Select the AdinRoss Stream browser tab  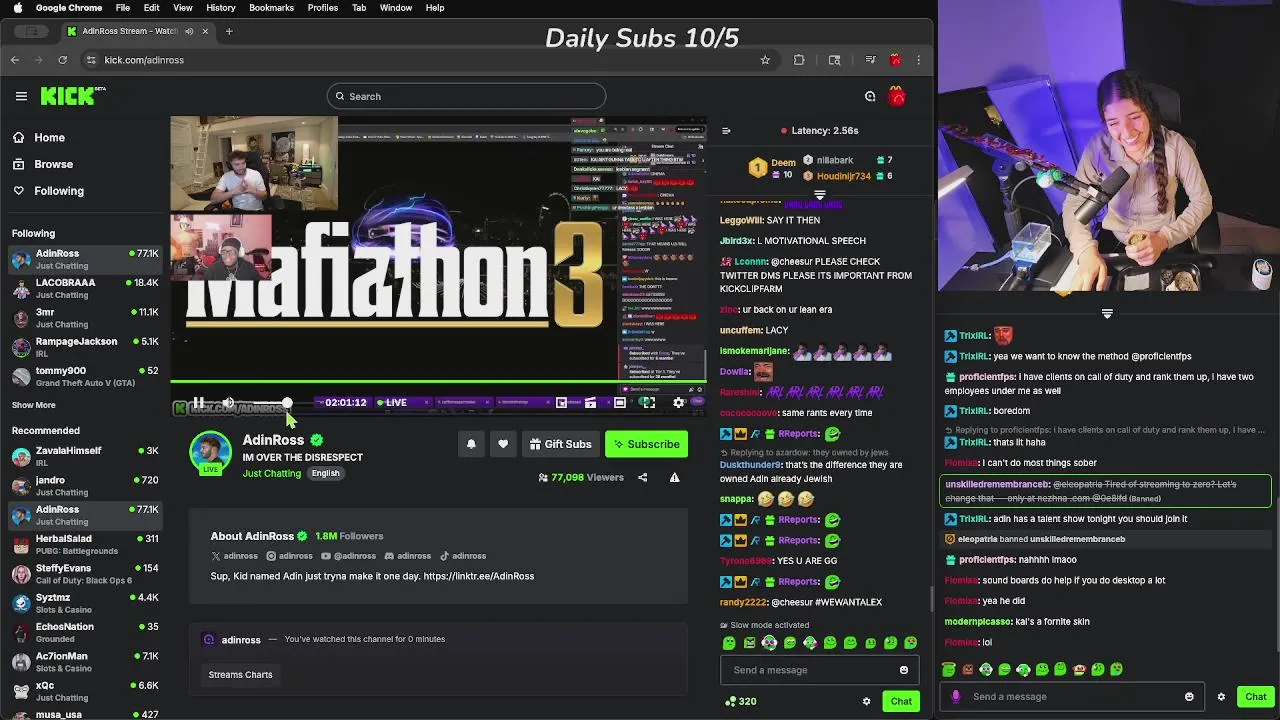138,31
